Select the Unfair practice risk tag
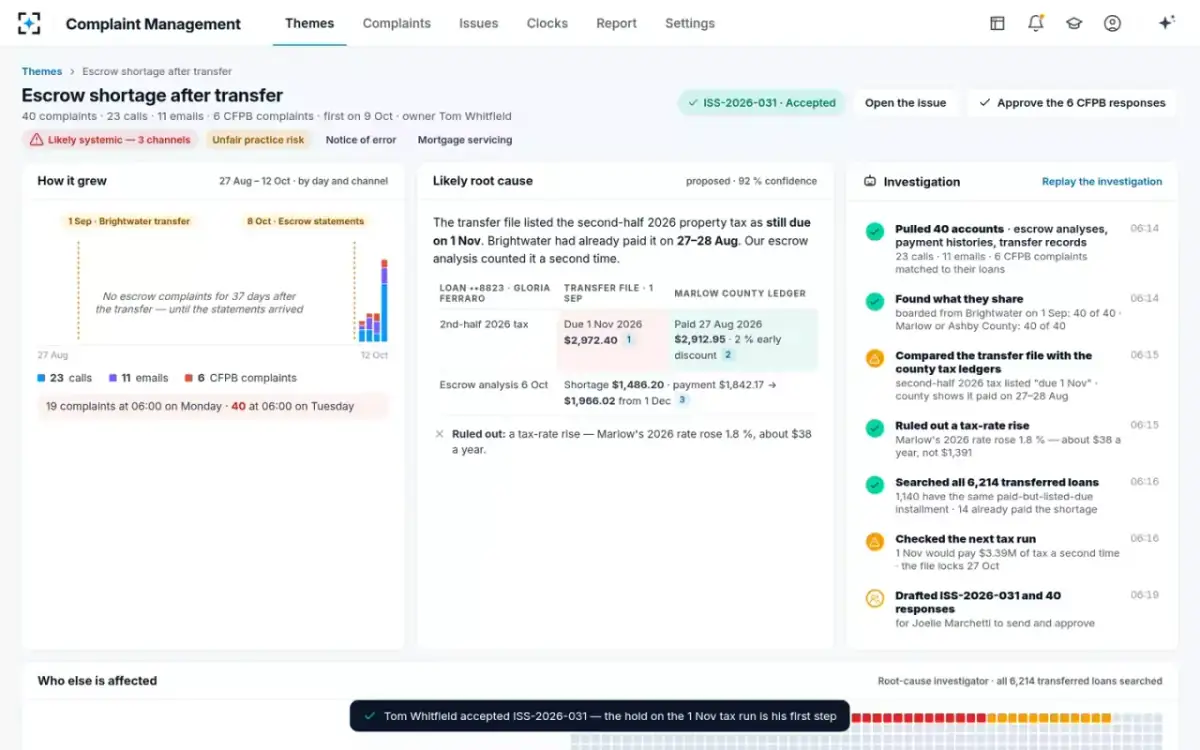The width and height of the screenshot is (1200, 750). [258, 140]
